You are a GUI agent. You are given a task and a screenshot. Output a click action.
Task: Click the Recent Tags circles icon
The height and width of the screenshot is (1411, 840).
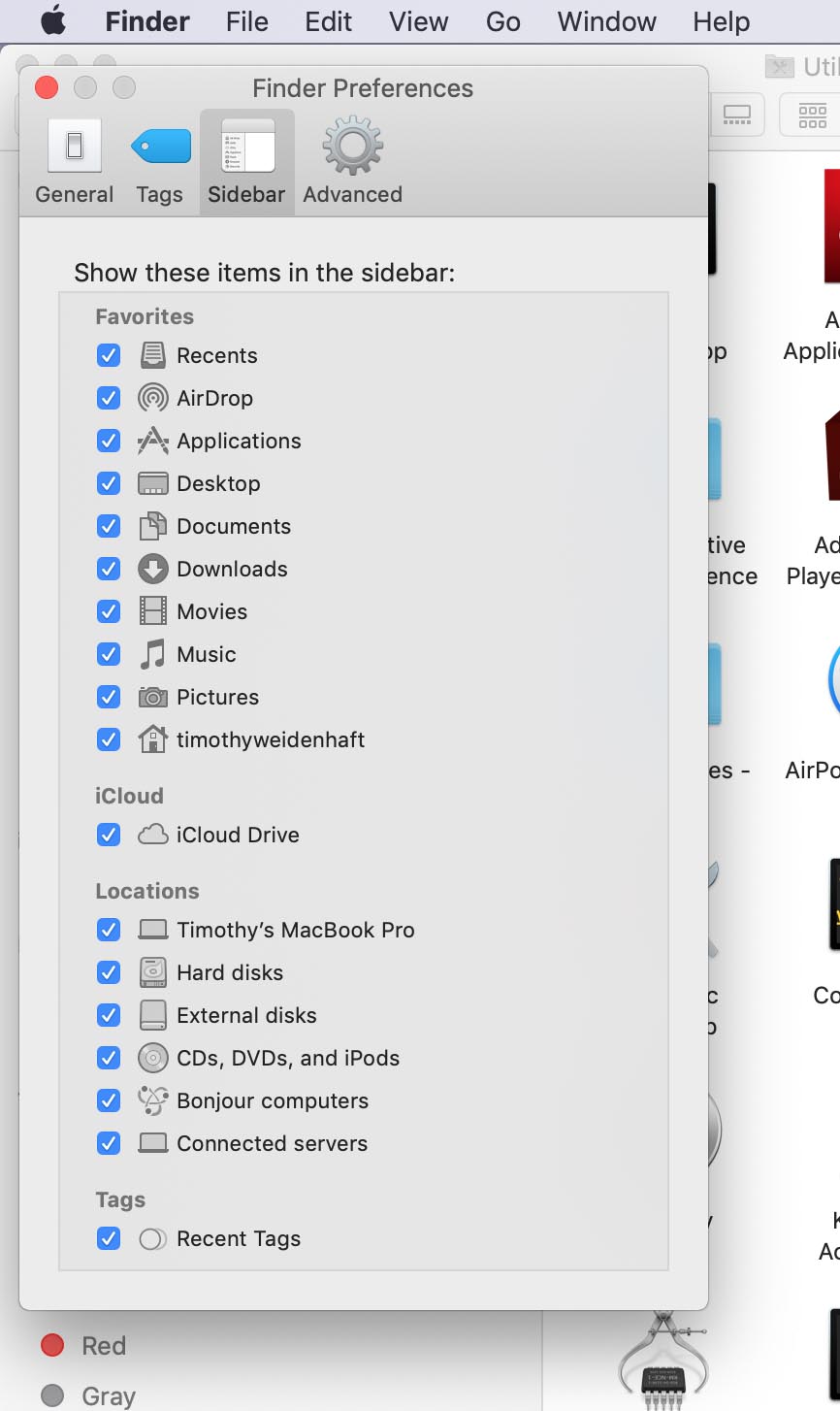click(152, 1238)
